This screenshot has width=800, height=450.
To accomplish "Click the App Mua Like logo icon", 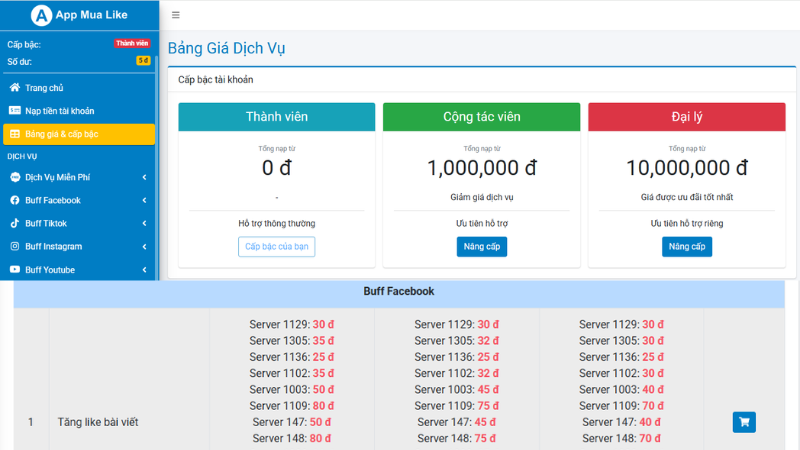I will (41, 15).
